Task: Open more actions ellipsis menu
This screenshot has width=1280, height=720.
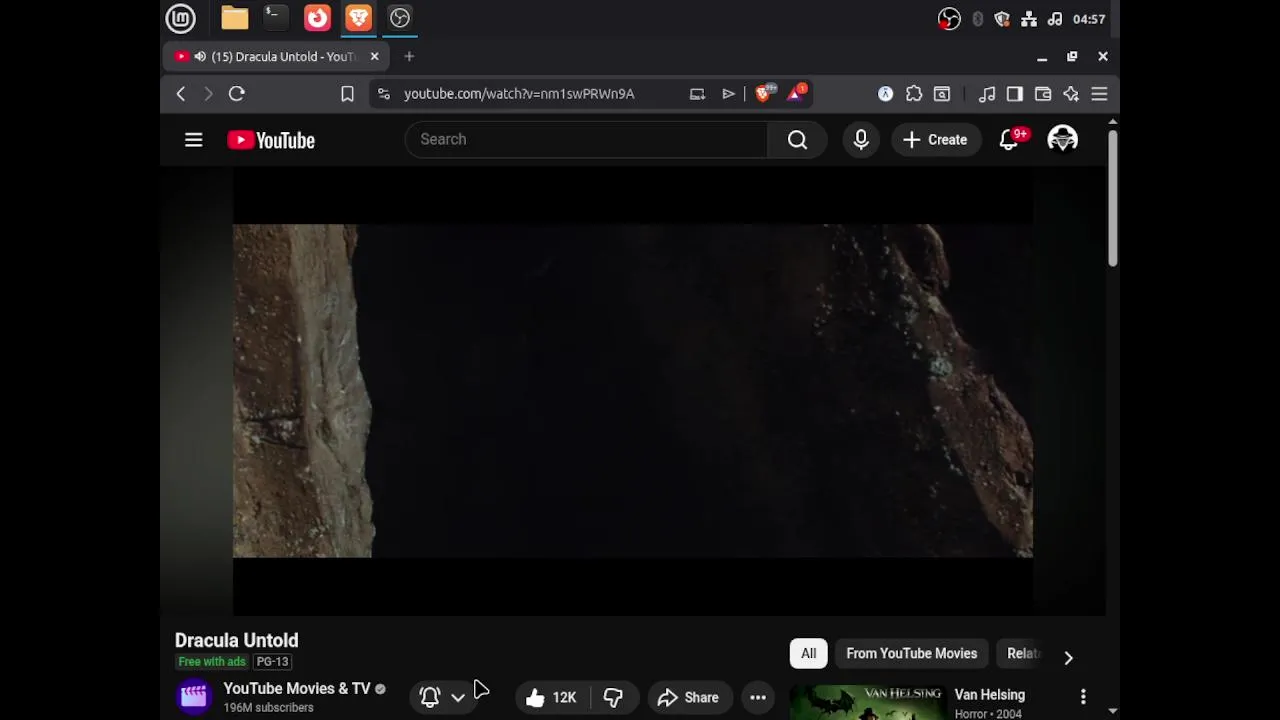Action: click(x=758, y=697)
